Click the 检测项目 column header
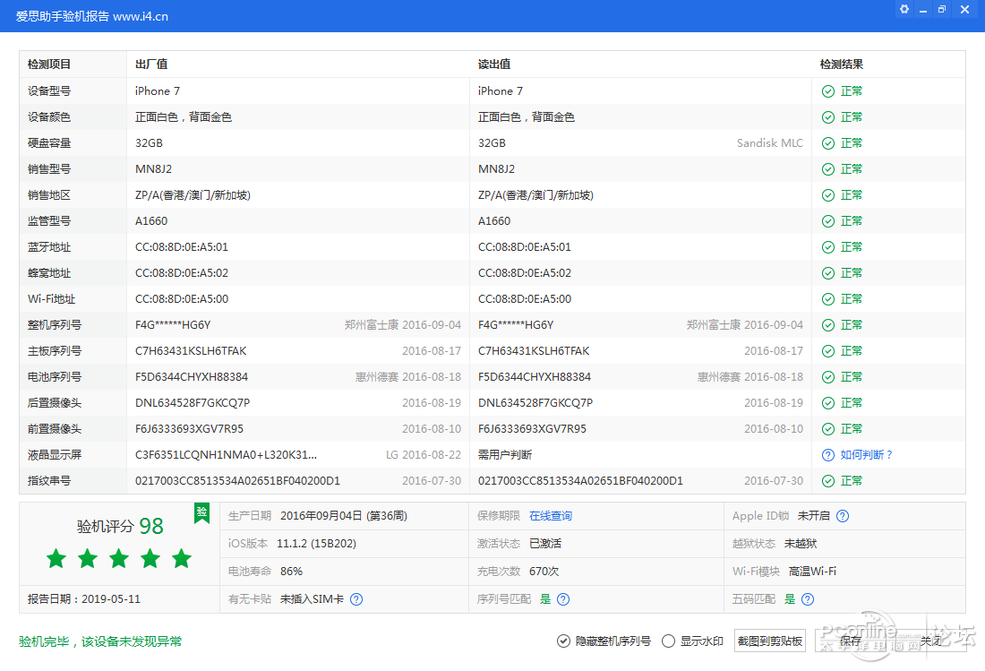 tap(49, 64)
